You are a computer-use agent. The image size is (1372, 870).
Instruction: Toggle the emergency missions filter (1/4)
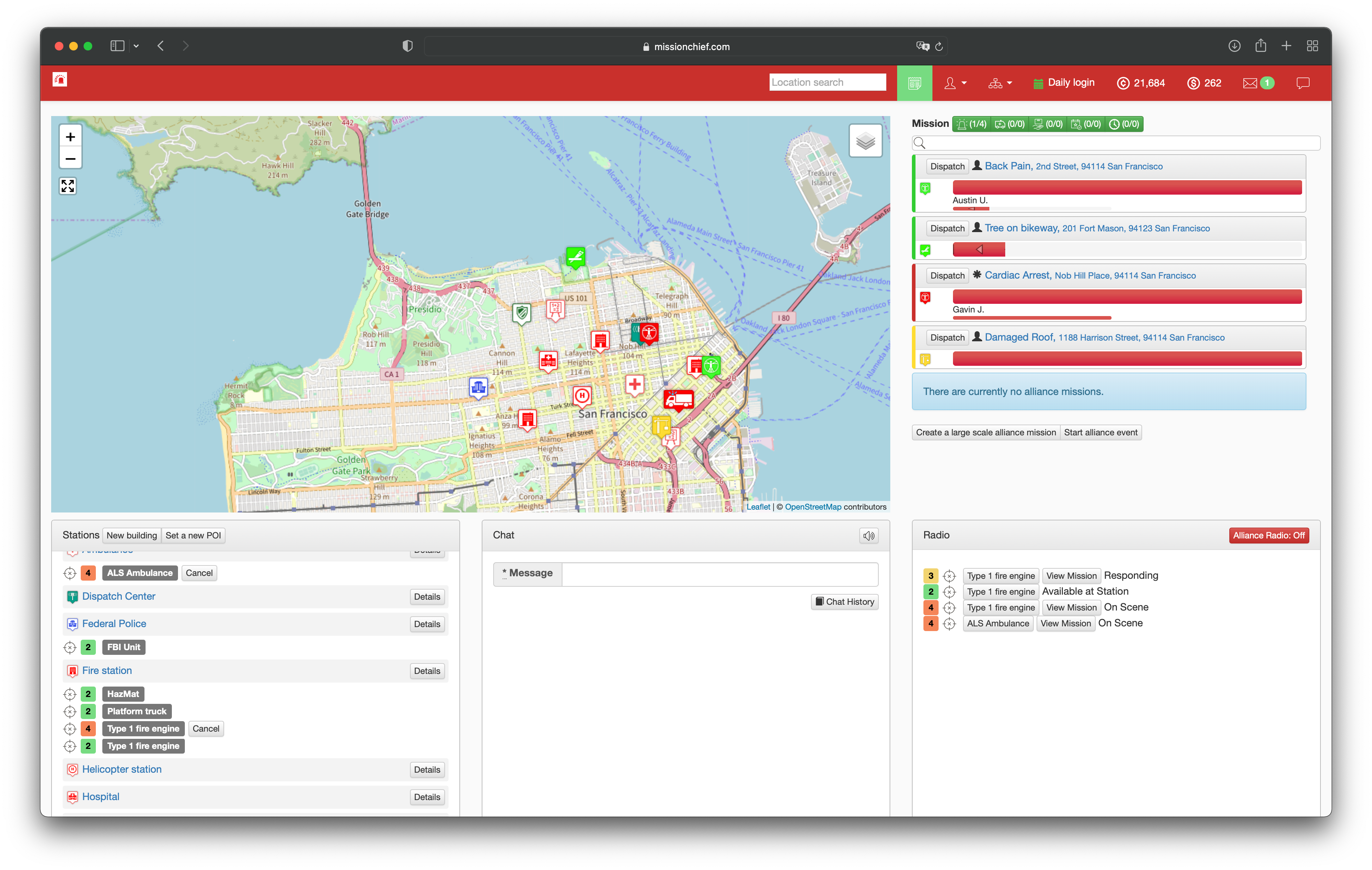click(972, 124)
